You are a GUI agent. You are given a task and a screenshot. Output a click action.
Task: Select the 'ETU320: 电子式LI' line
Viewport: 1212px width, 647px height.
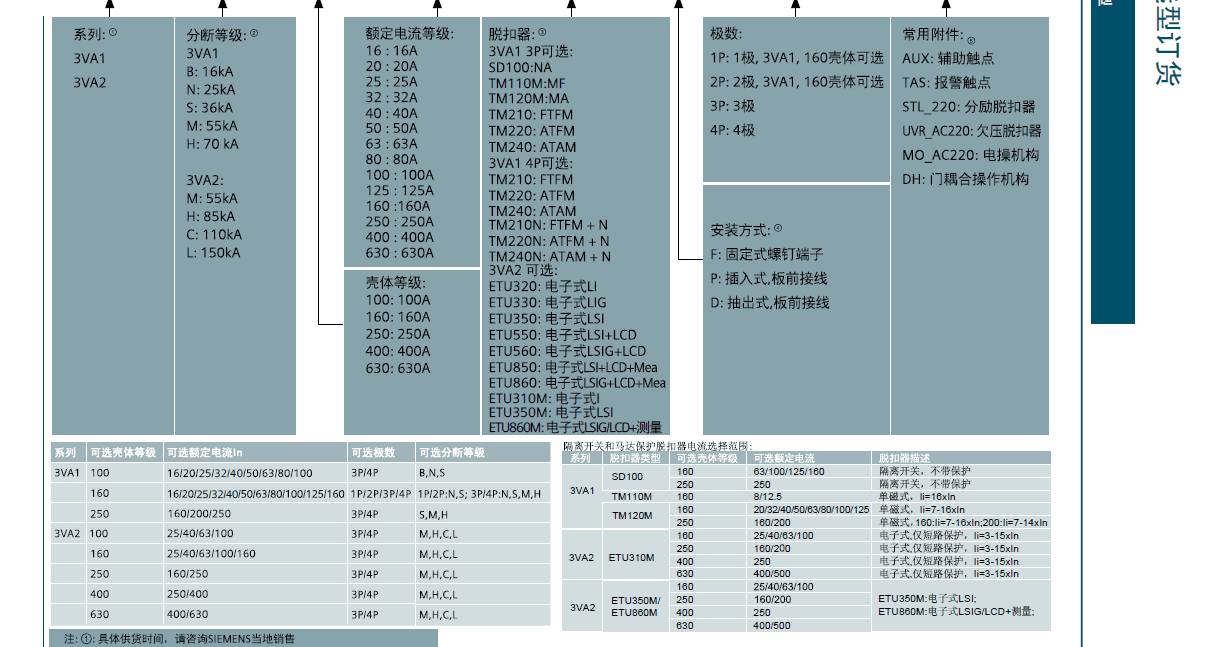[543, 287]
